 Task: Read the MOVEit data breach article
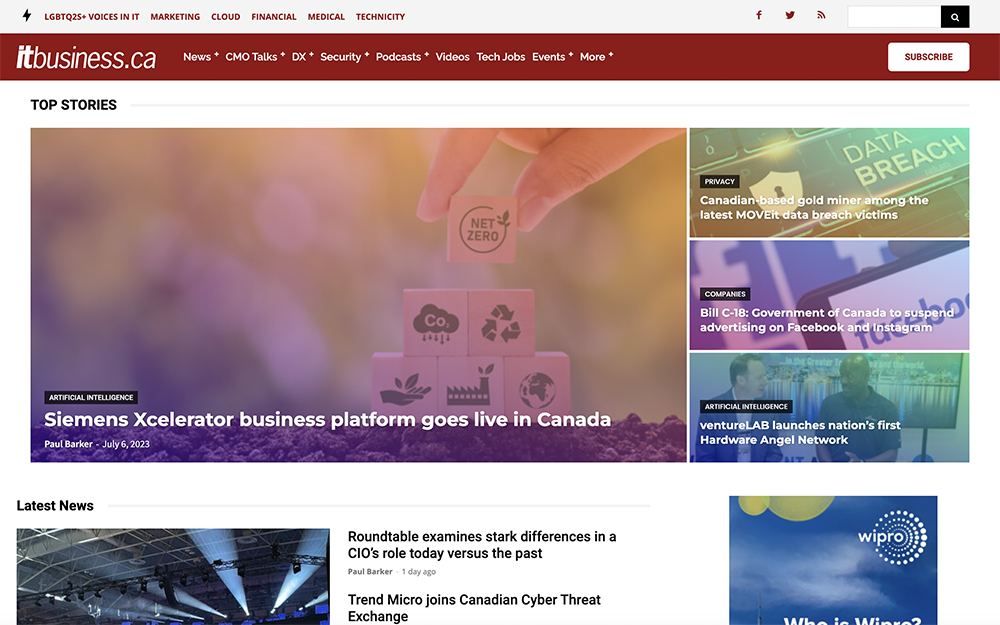814,207
